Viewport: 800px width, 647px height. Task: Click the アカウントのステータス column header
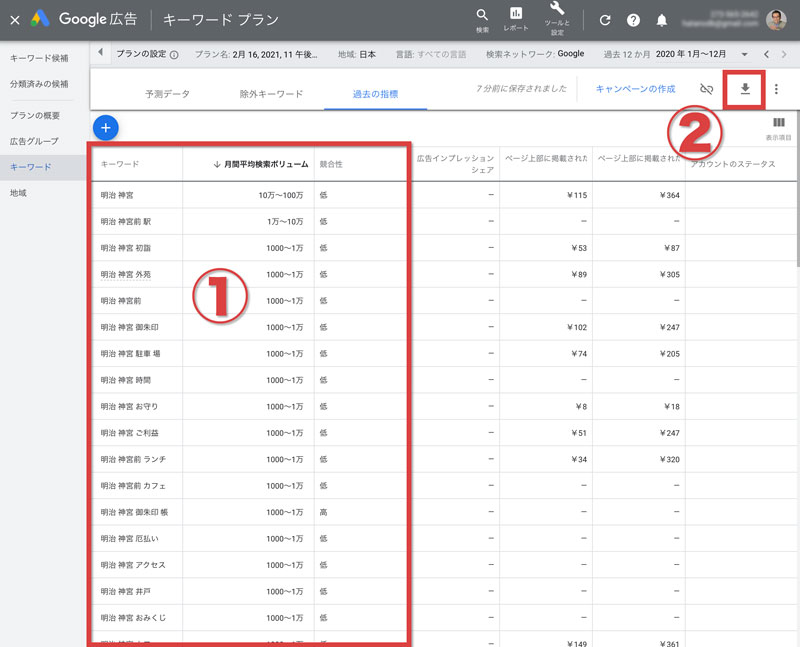click(x=733, y=164)
